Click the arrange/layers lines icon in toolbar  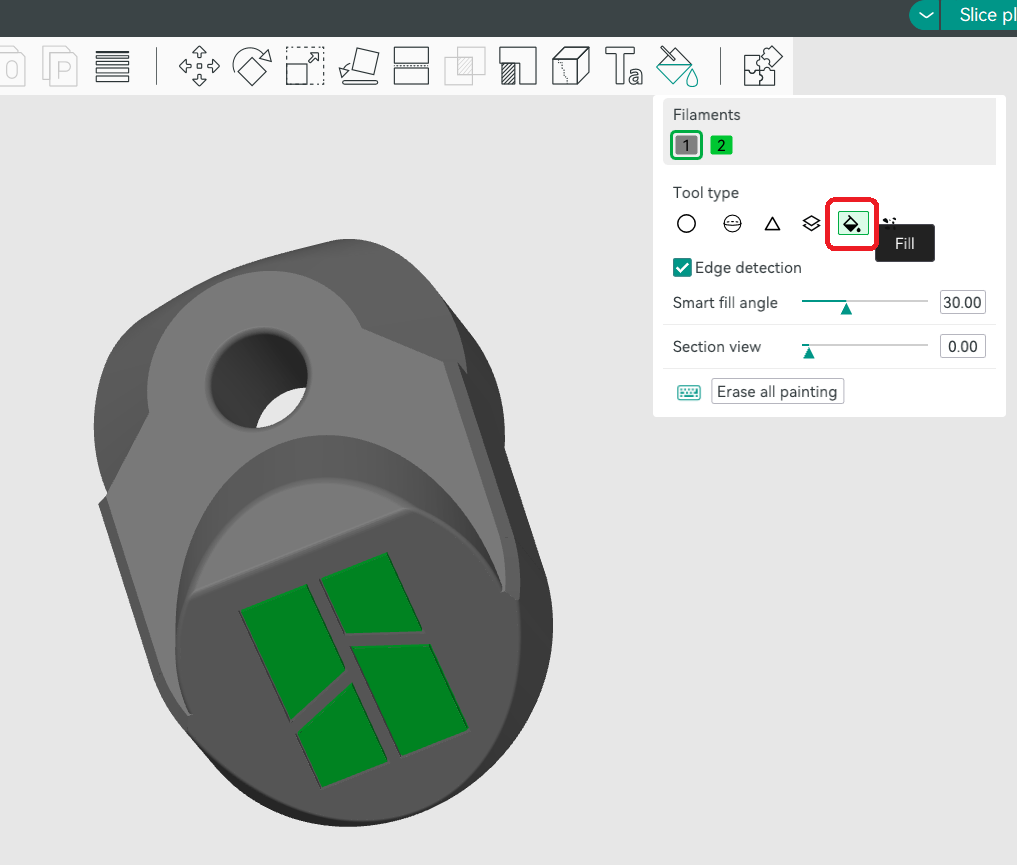point(113,66)
